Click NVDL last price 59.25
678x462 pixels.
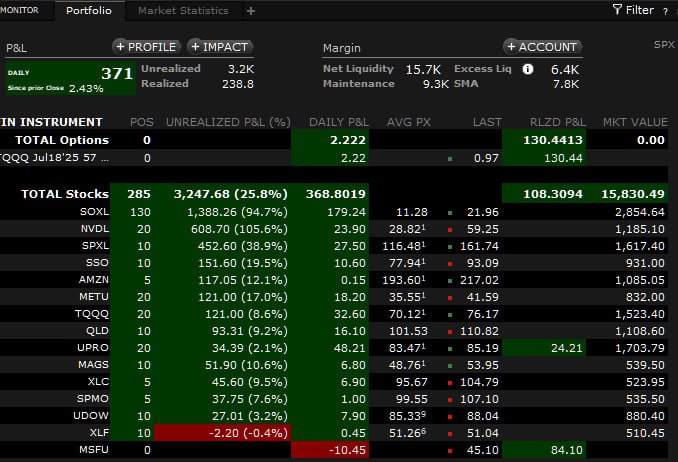[x=483, y=229]
